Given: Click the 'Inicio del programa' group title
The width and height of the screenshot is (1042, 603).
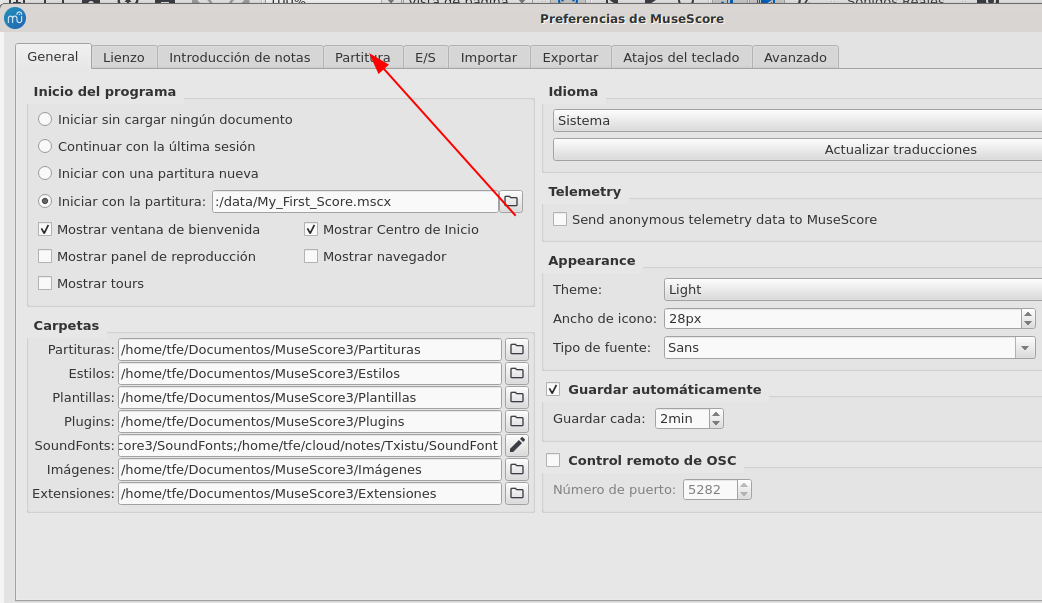Looking at the screenshot, I should coord(105,91).
